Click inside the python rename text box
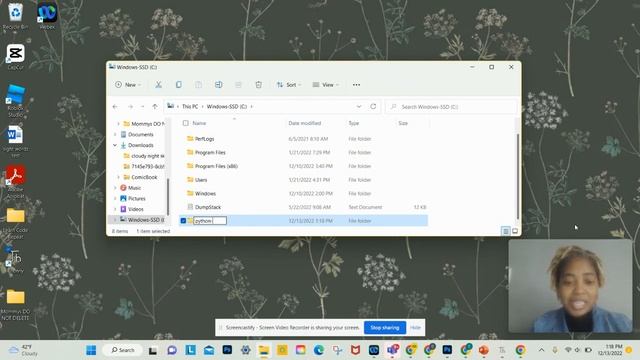Screen dimensions: 640x360 (x=210, y=221)
